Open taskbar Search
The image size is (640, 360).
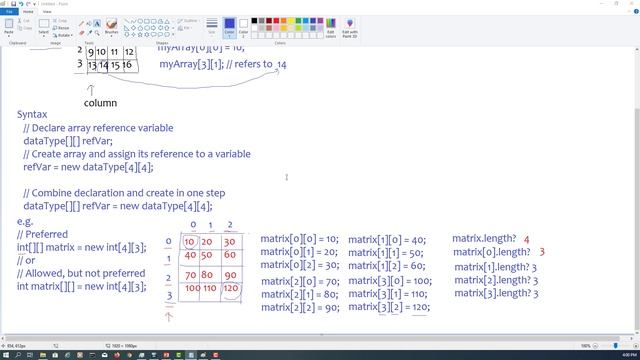point(18,355)
